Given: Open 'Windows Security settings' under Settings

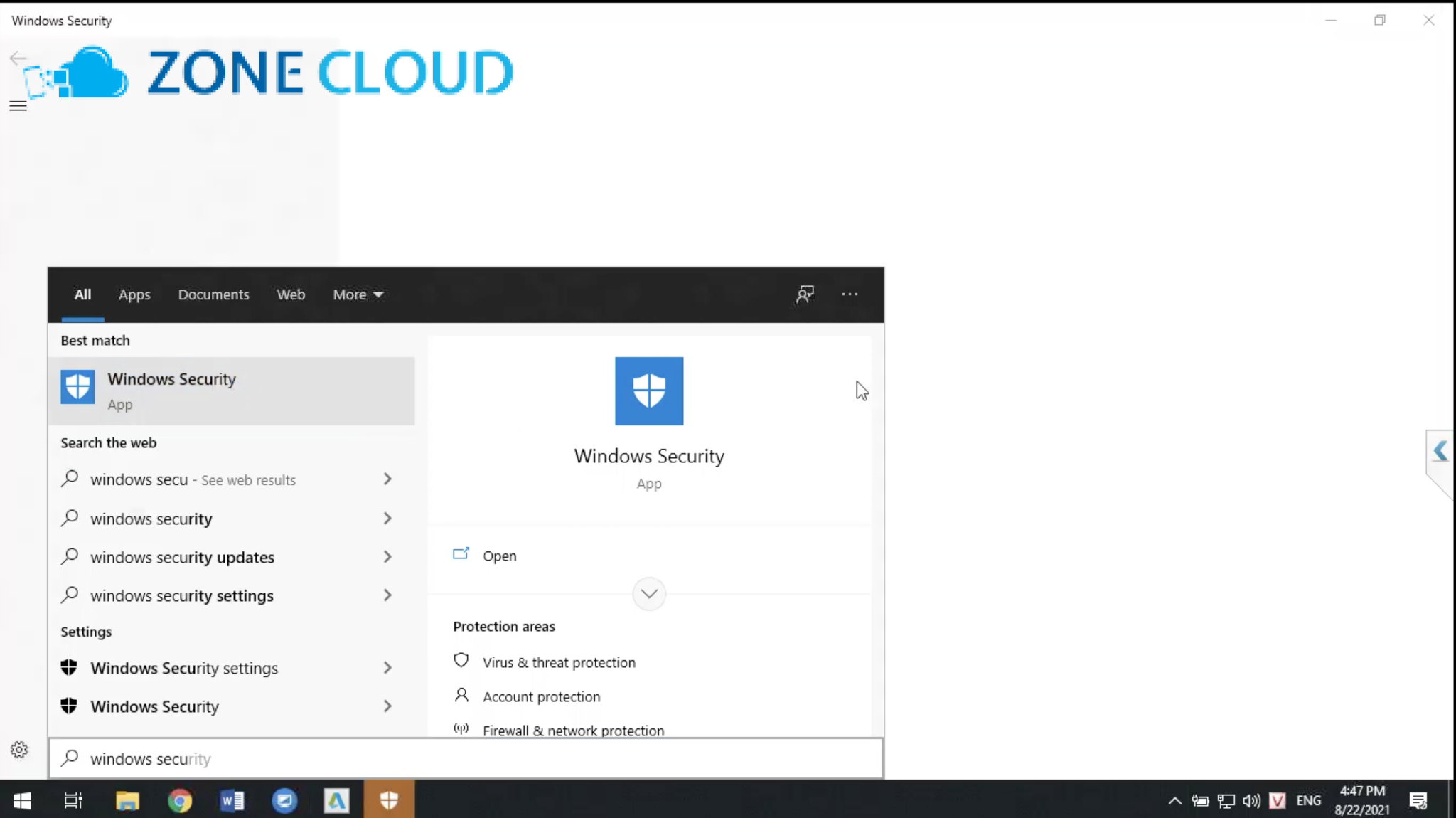Looking at the screenshot, I should point(184,668).
